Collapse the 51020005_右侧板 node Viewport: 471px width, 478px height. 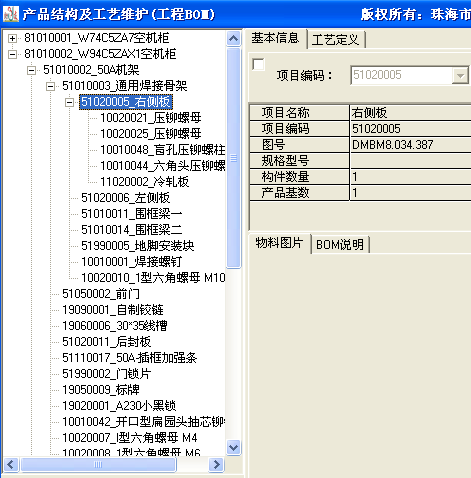pyautogui.click(x=69, y=102)
